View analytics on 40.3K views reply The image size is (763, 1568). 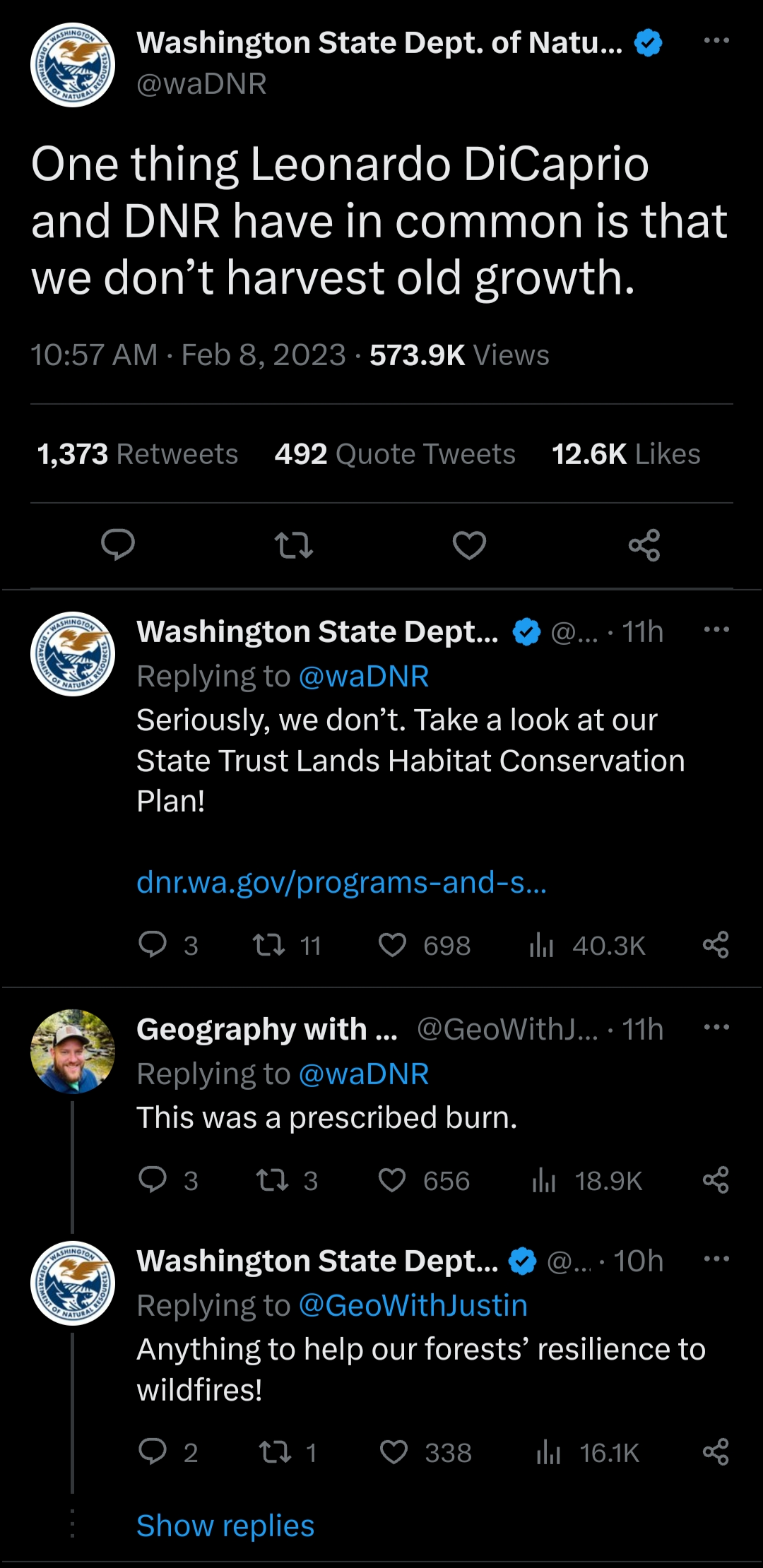(x=542, y=945)
